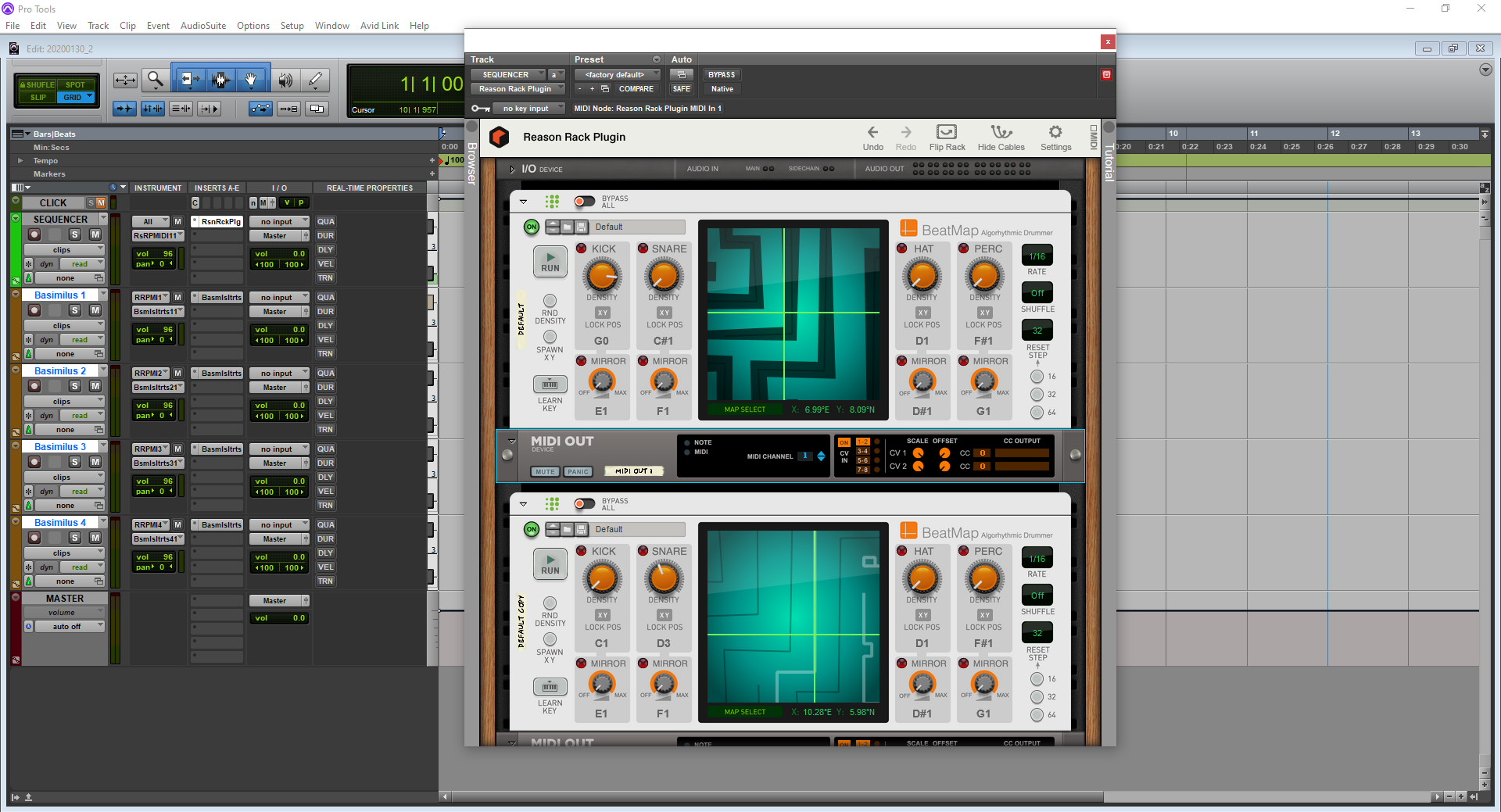Expand the I/O Device section
Viewport: 1501px width, 812px height.
click(x=512, y=169)
